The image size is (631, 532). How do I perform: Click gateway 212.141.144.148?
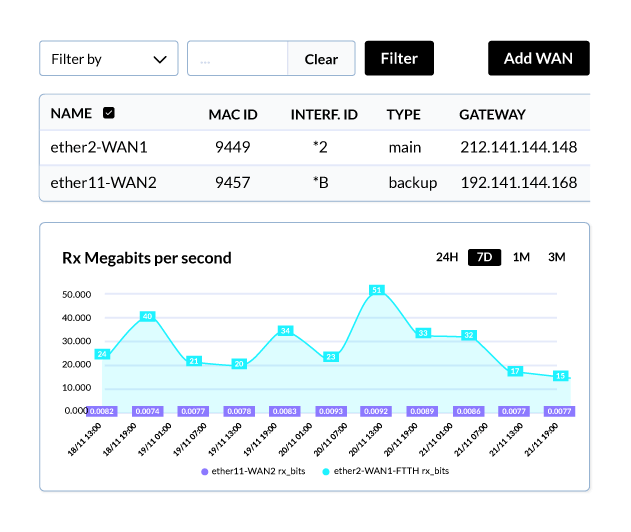click(519, 147)
